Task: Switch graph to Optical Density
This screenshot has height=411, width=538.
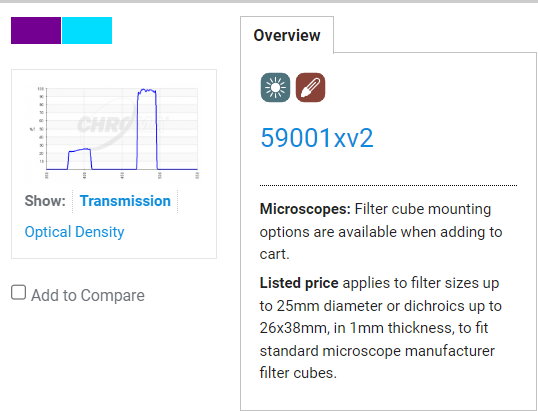Action: coord(74,232)
